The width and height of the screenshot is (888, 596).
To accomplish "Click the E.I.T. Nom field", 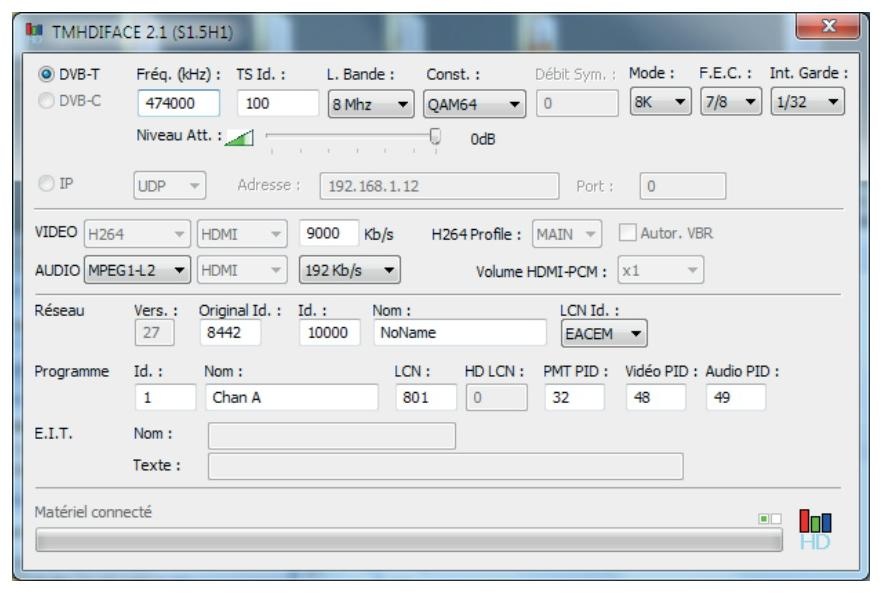I will [332, 436].
